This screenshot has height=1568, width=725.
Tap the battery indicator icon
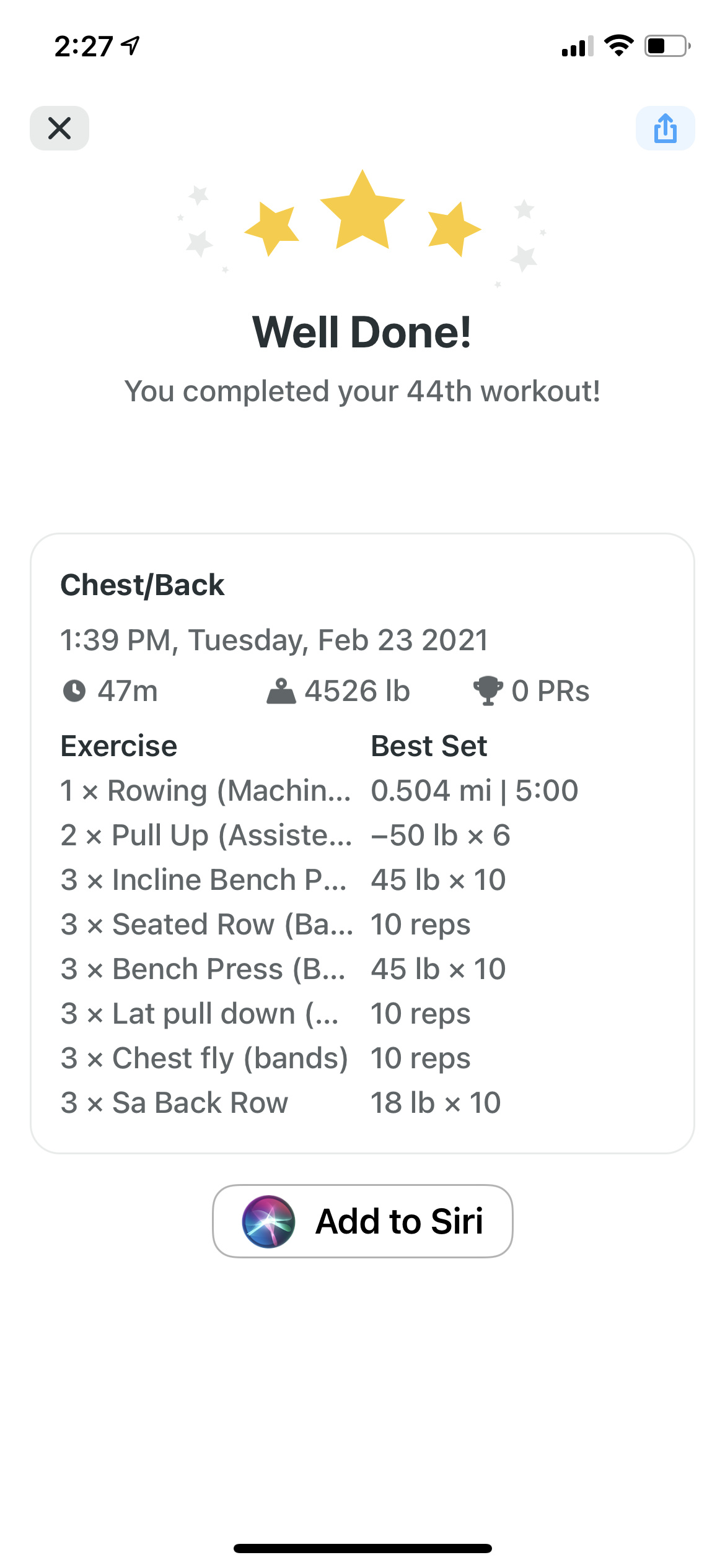pos(667,46)
